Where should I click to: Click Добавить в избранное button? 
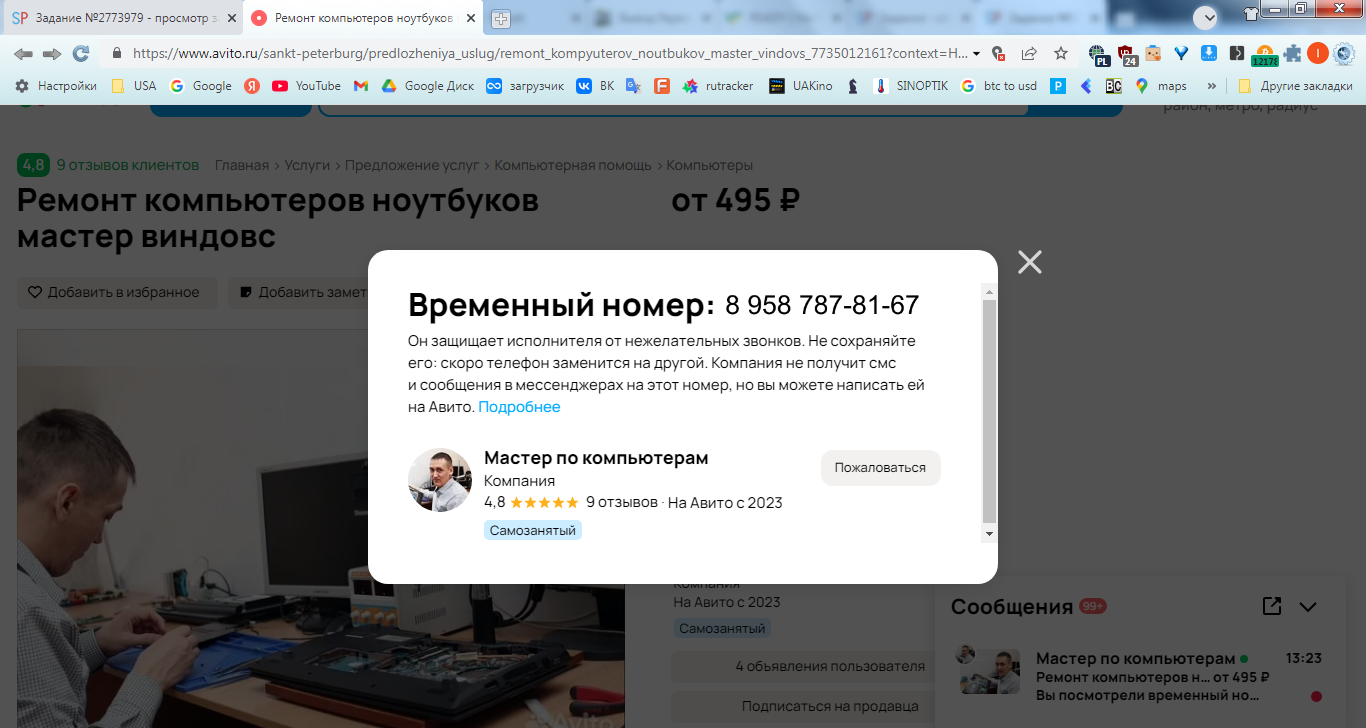coord(116,292)
